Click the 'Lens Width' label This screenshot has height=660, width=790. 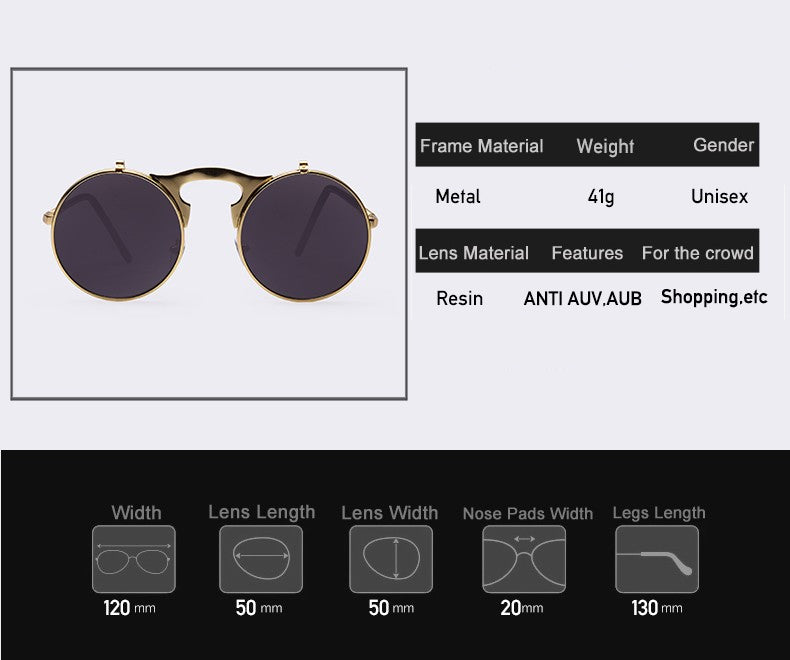tap(390, 513)
